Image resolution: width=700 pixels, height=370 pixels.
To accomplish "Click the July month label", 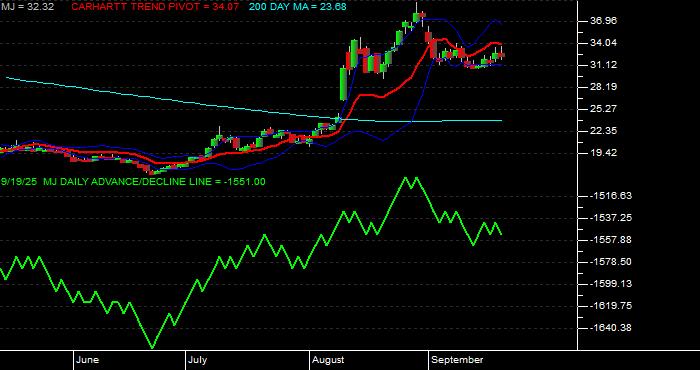I will click(197, 360).
